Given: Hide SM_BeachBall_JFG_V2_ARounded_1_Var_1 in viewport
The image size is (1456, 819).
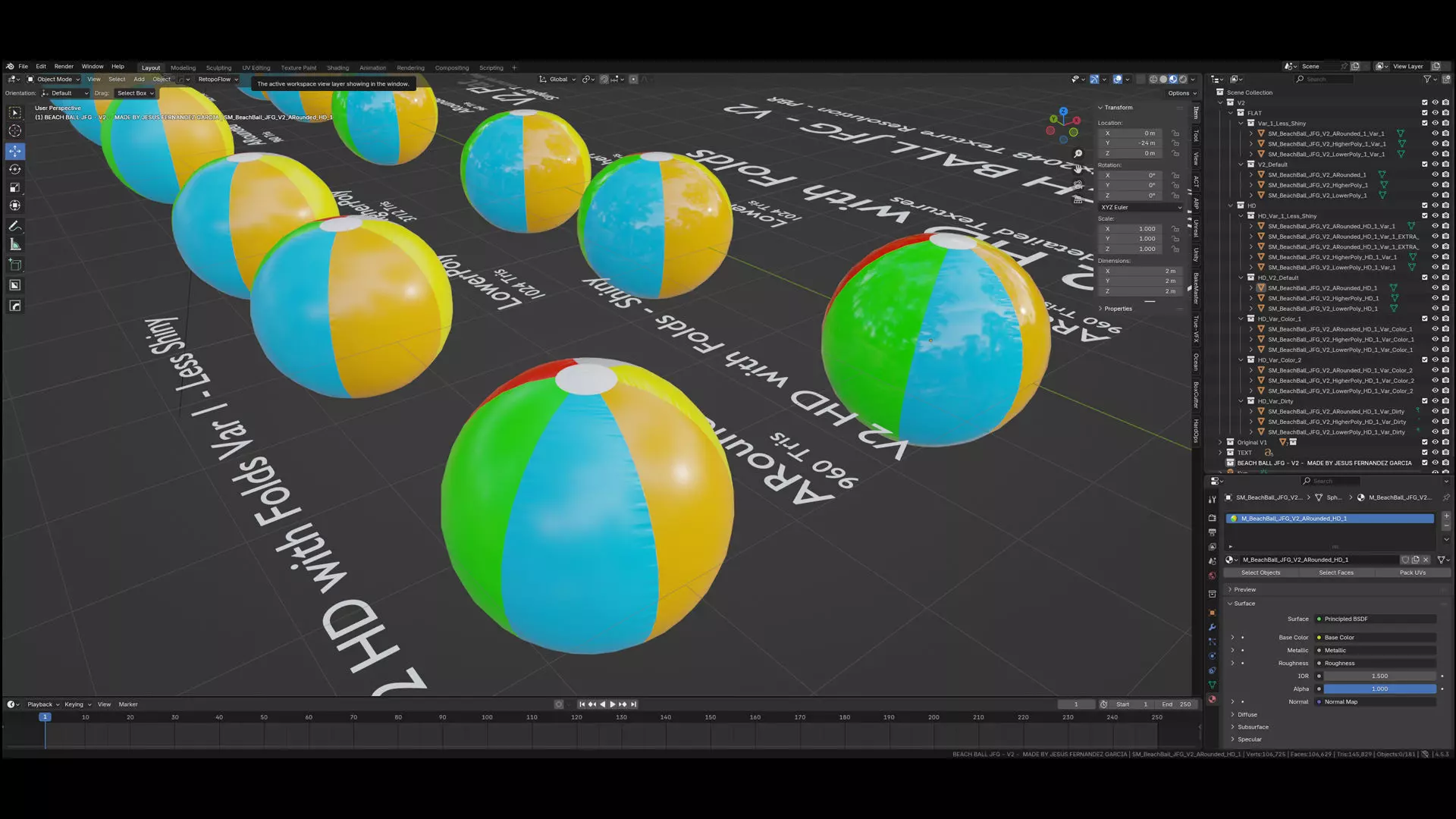Looking at the screenshot, I should (1435, 133).
